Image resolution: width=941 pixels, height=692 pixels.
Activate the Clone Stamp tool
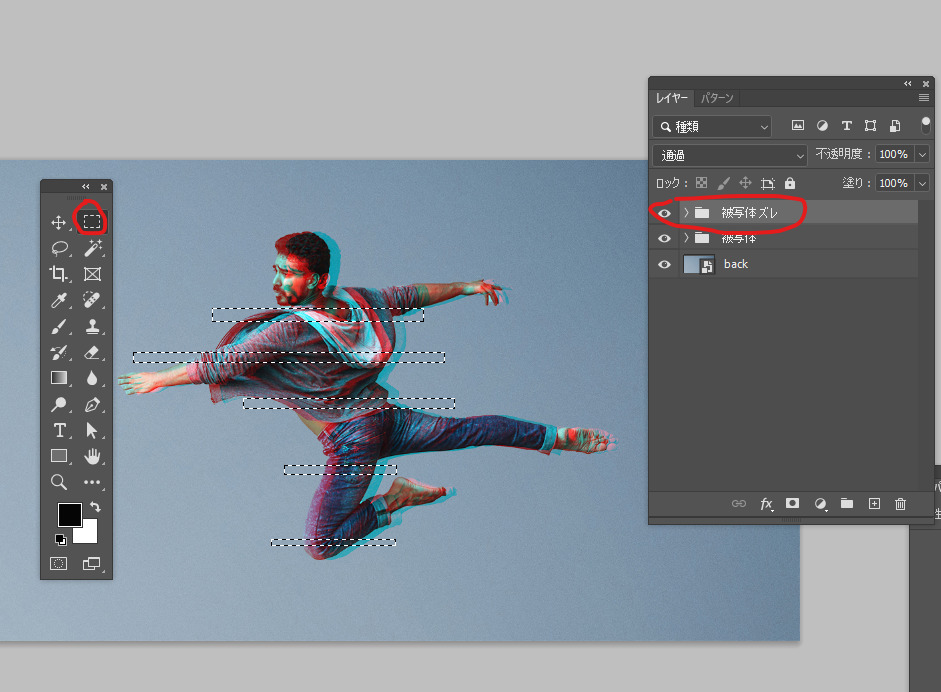(x=92, y=326)
